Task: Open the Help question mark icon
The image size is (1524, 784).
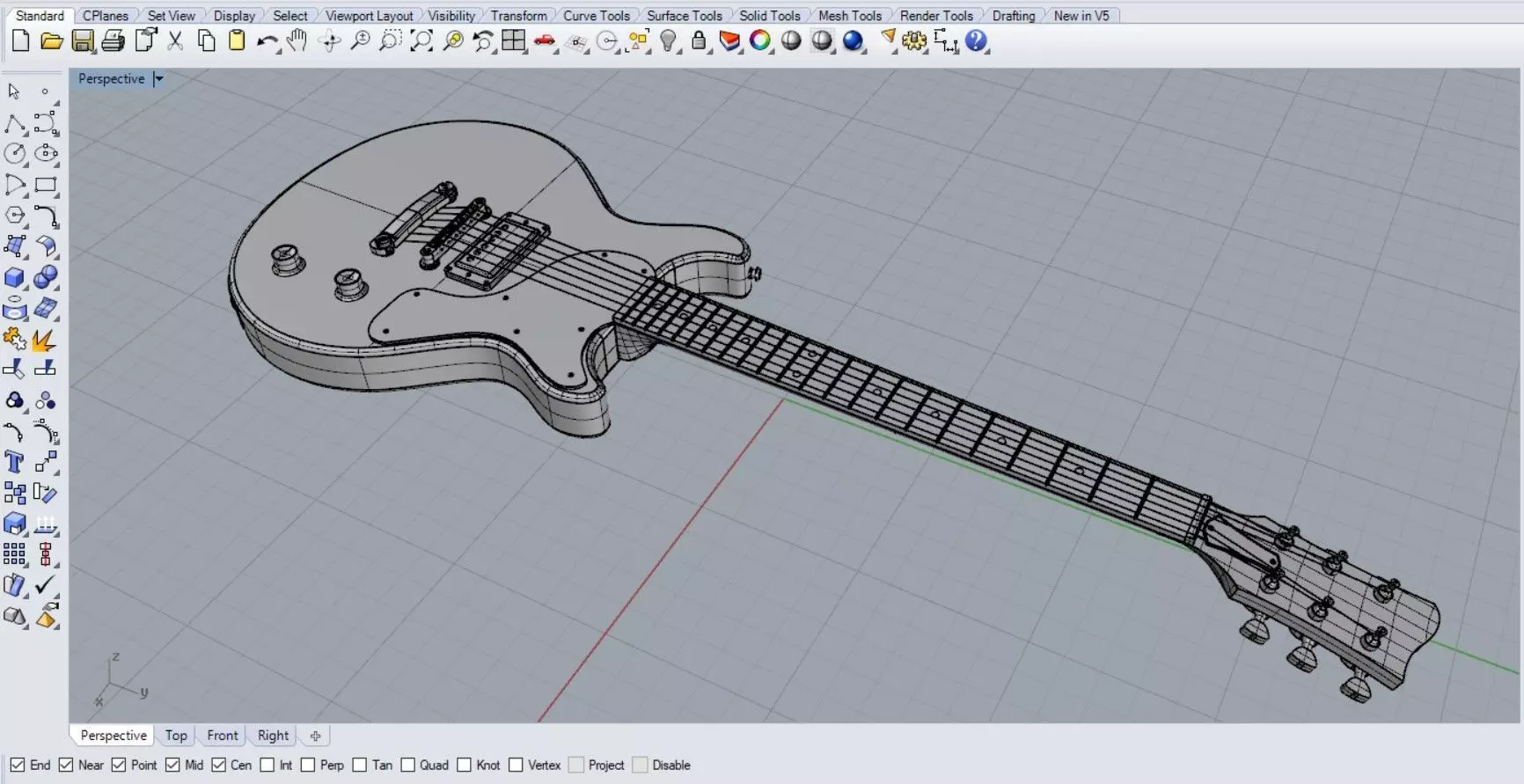Action: tap(976, 40)
